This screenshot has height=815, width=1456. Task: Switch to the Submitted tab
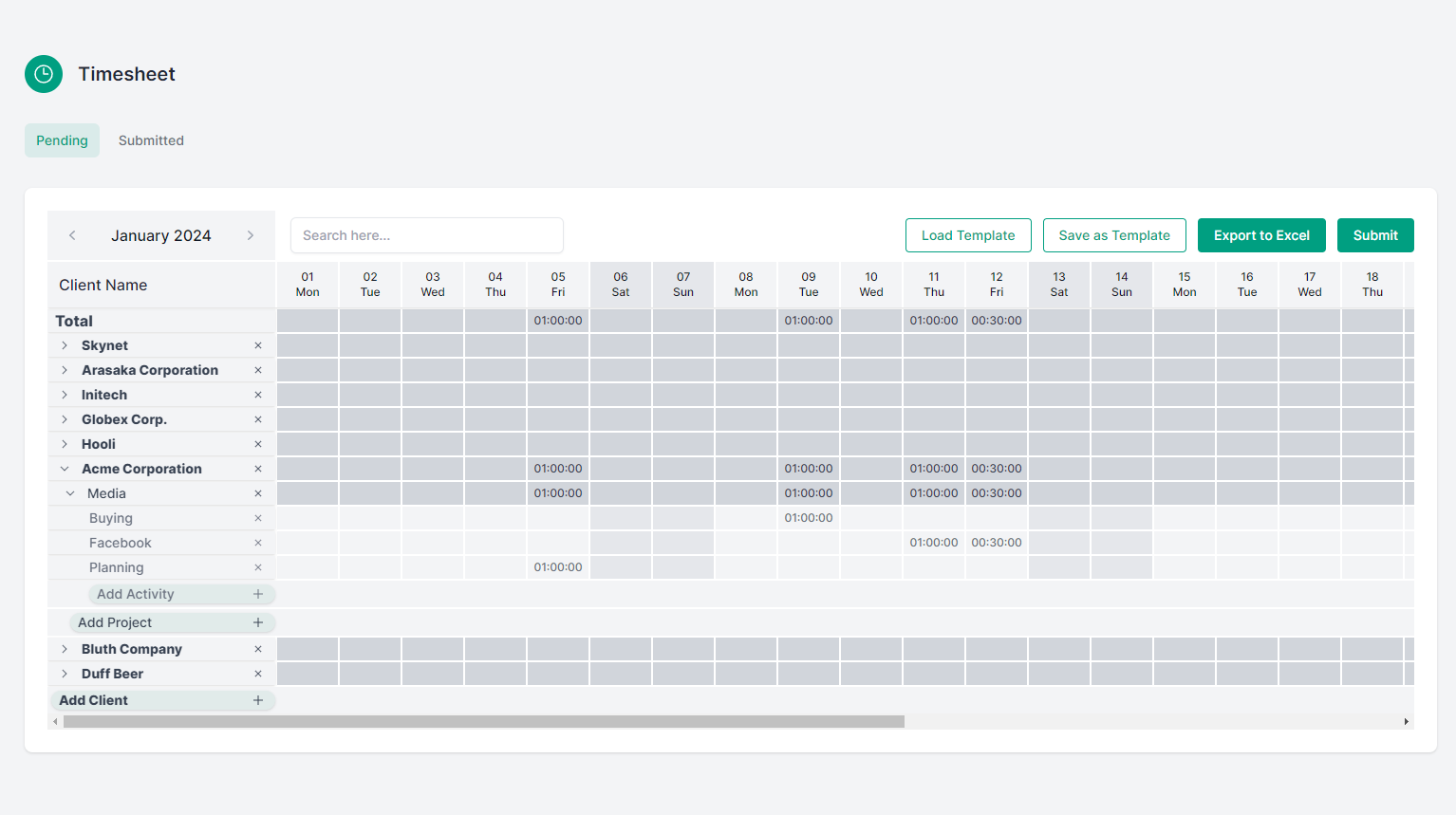click(x=151, y=140)
